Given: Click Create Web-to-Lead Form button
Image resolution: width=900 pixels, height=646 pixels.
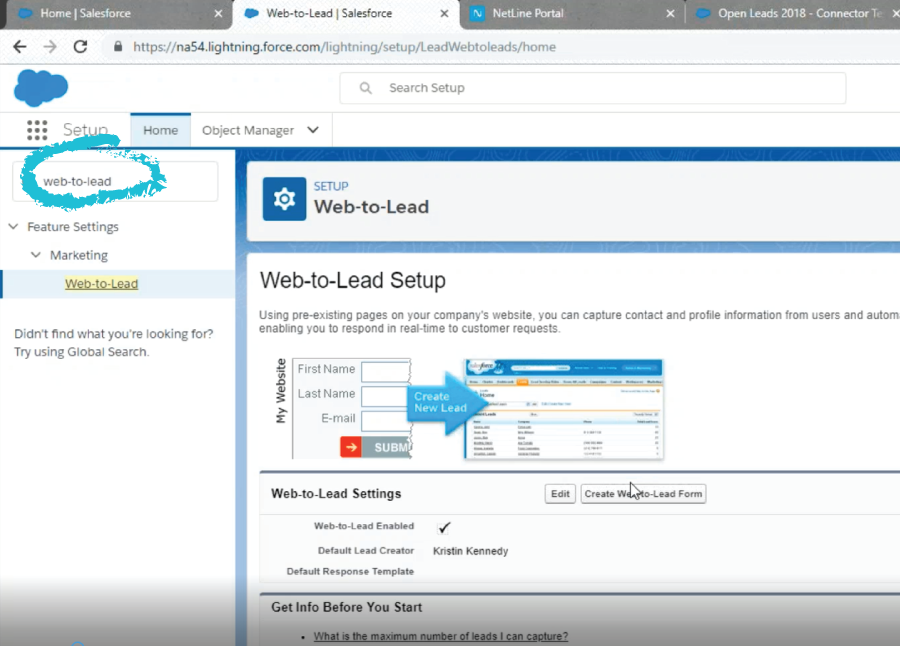Looking at the screenshot, I should coord(643,494).
